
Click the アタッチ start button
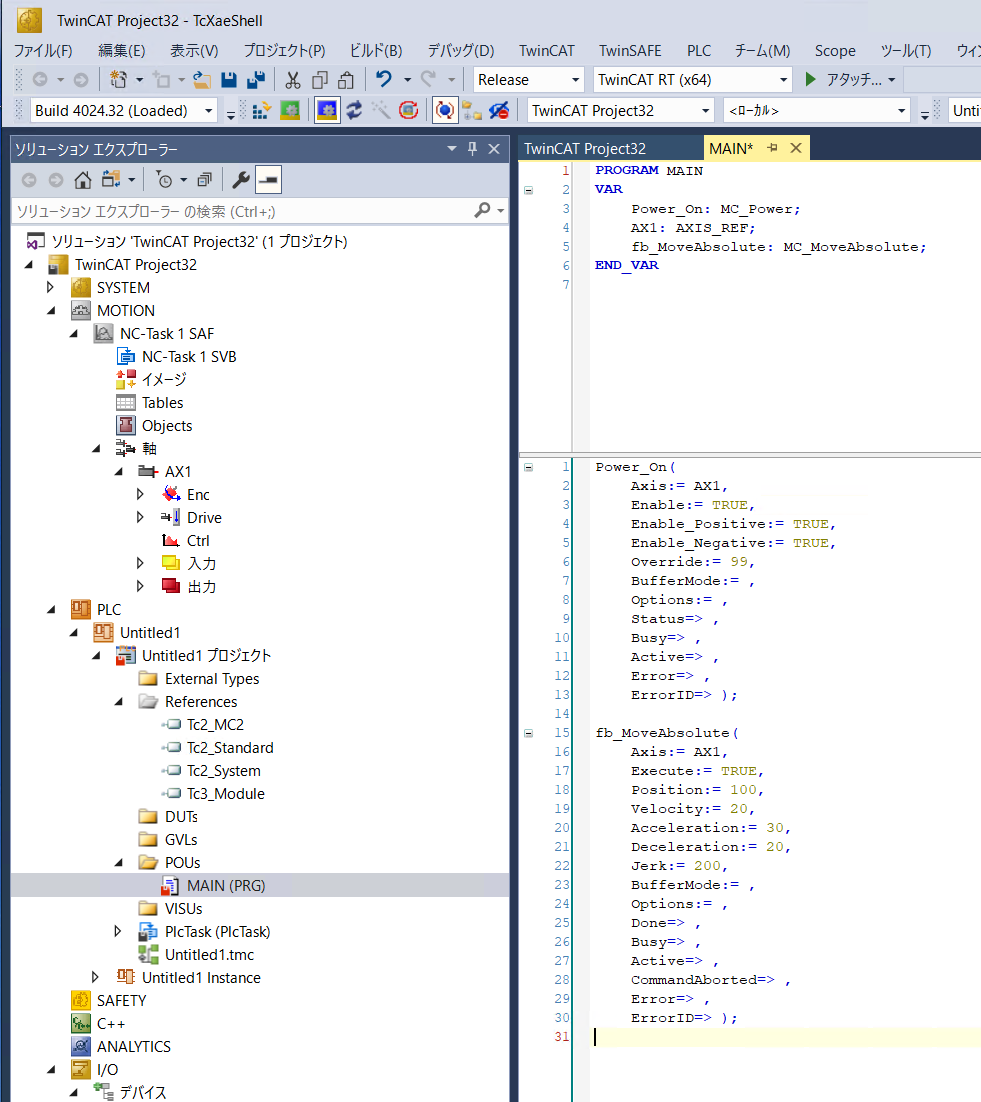coord(843,79)
